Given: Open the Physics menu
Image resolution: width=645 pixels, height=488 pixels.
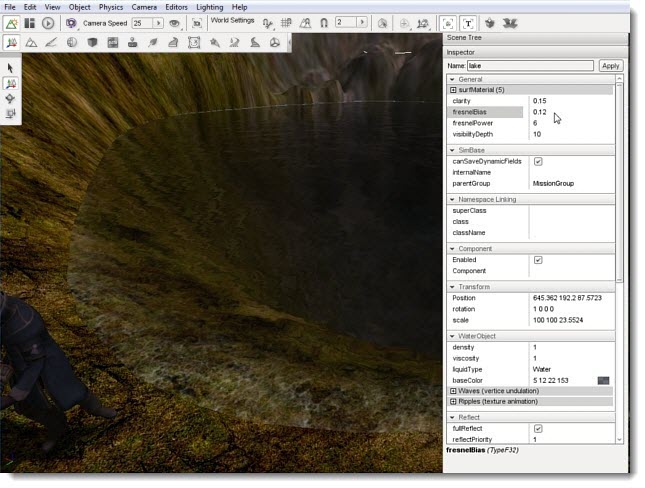Looking at the screenshot, I should [111, 7].
